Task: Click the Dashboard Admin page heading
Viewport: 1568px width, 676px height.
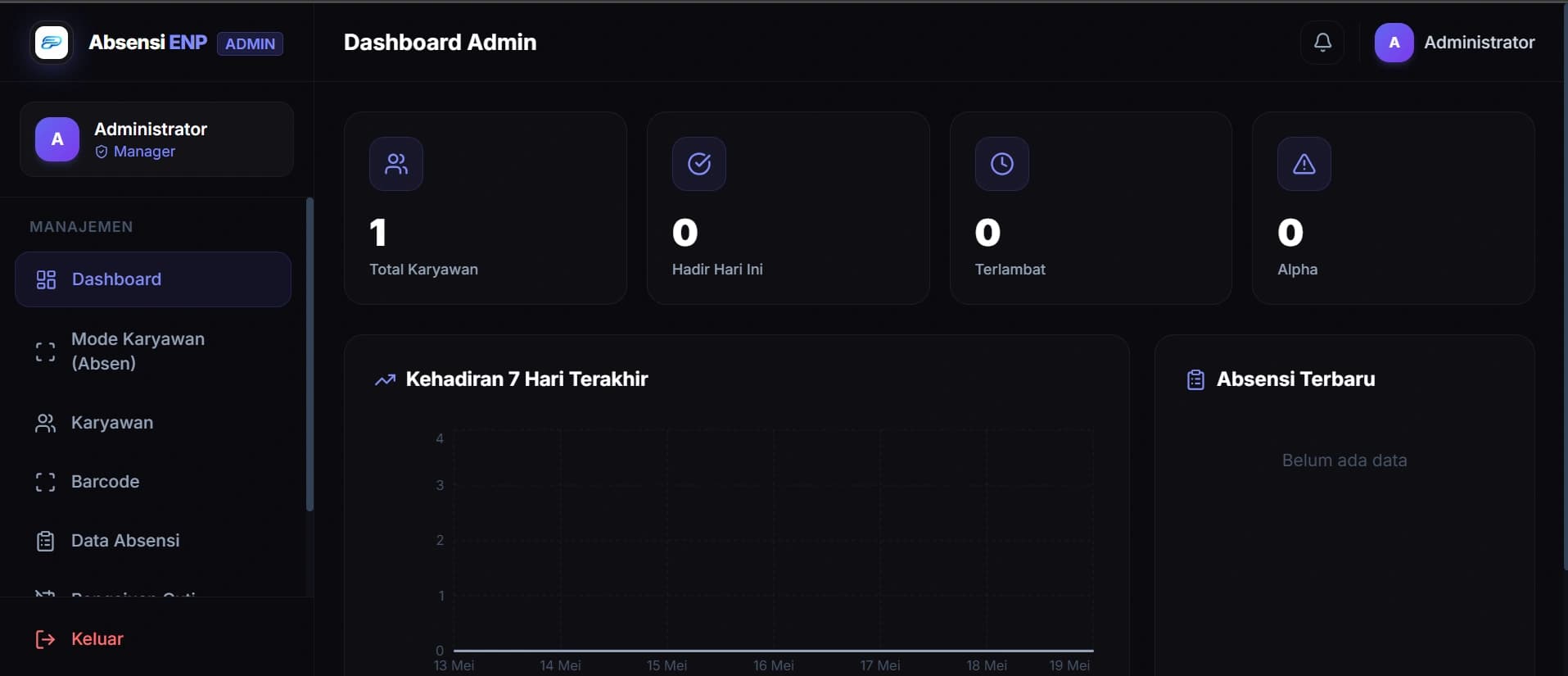Action: pyautogui.click(x=440, y=43)
